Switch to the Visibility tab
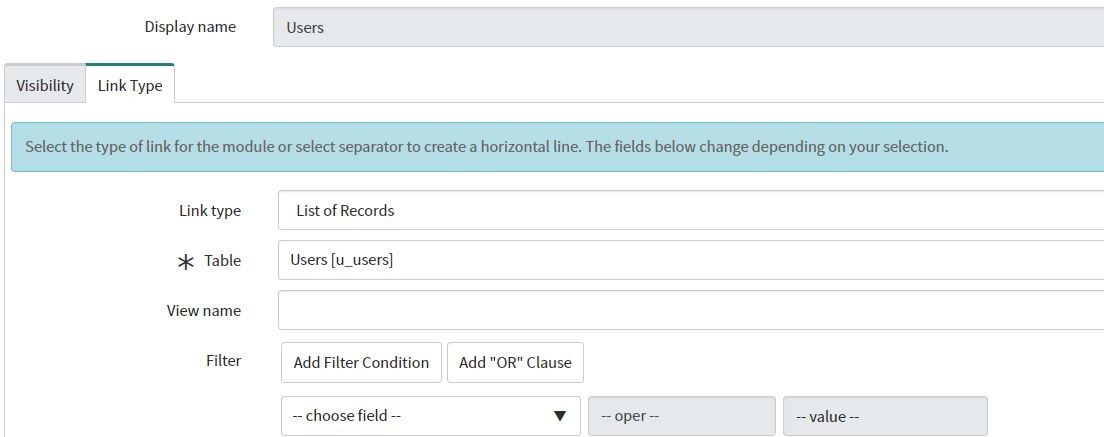 pyautogui.click(x=45, y=85)
